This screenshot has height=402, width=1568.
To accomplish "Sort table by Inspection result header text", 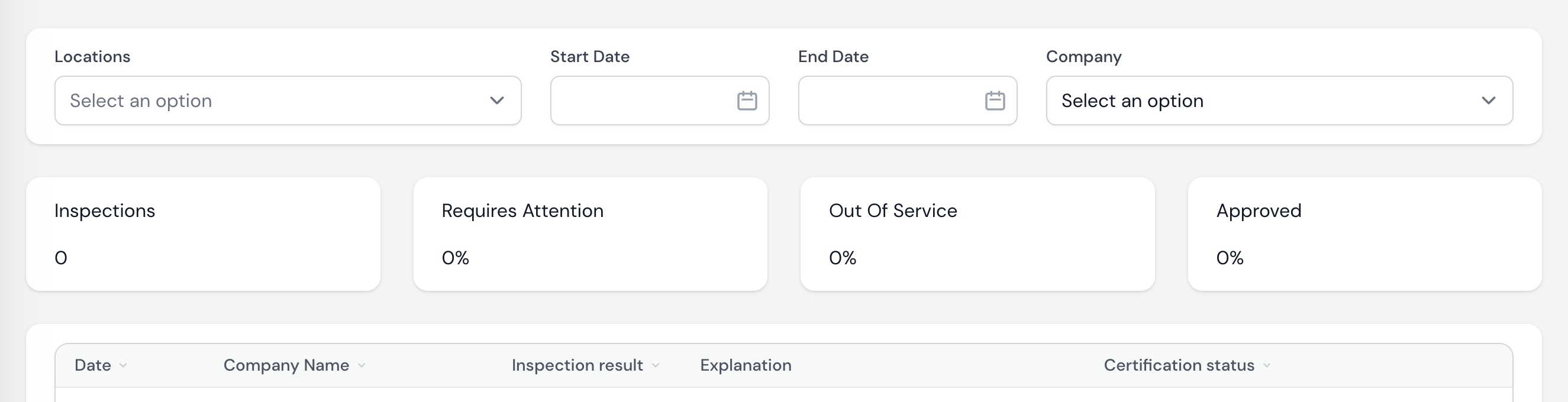I will tap(577, 365).
